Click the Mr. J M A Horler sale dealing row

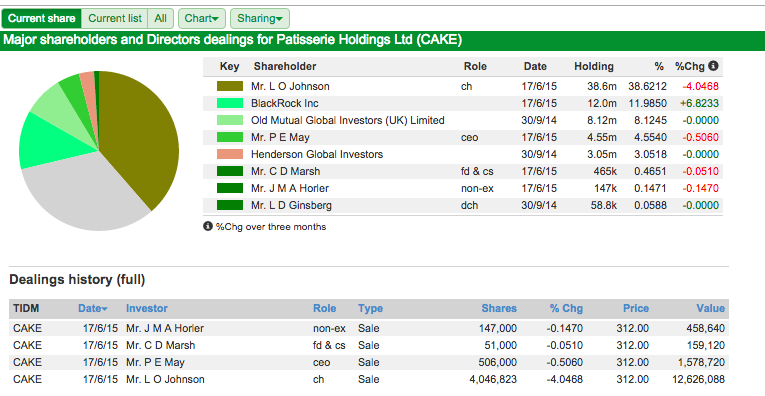(369, 328)
